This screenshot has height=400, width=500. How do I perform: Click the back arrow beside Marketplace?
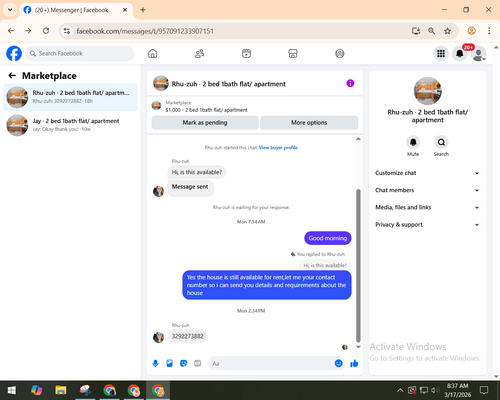(12, 76)
